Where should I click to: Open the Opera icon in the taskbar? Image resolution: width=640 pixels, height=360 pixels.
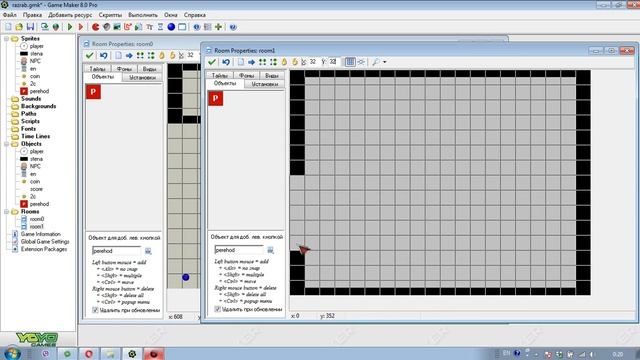pyautogui.click(x=89, y=354)
